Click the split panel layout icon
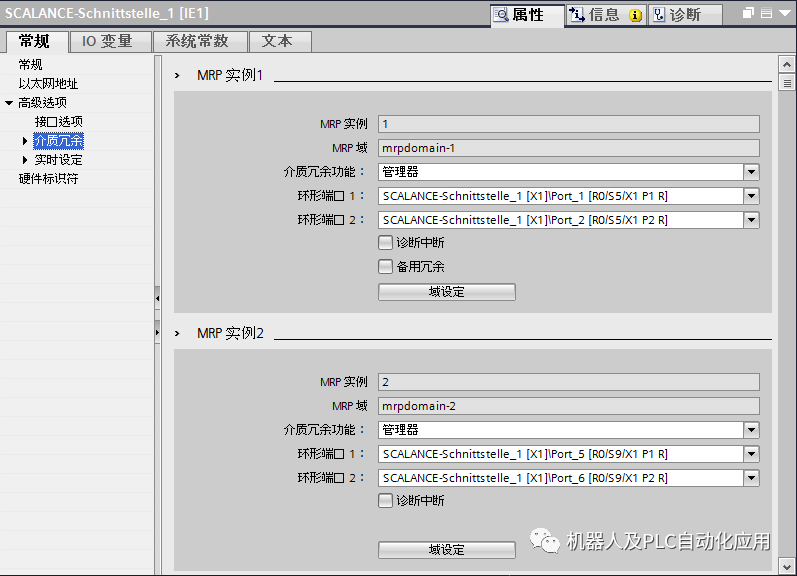 (767, 13)
